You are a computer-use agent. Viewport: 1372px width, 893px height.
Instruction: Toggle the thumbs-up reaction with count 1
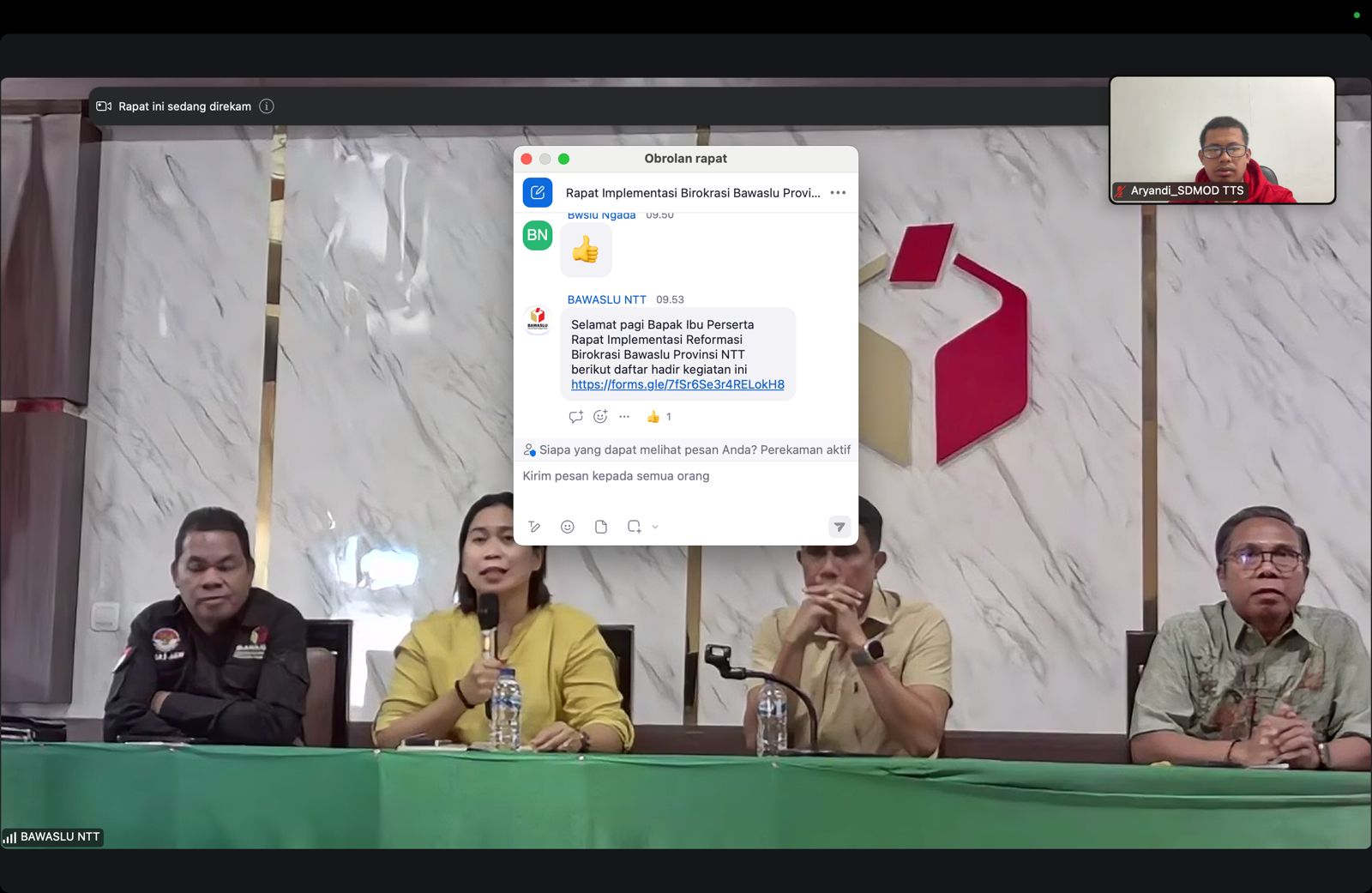point(659,417)
